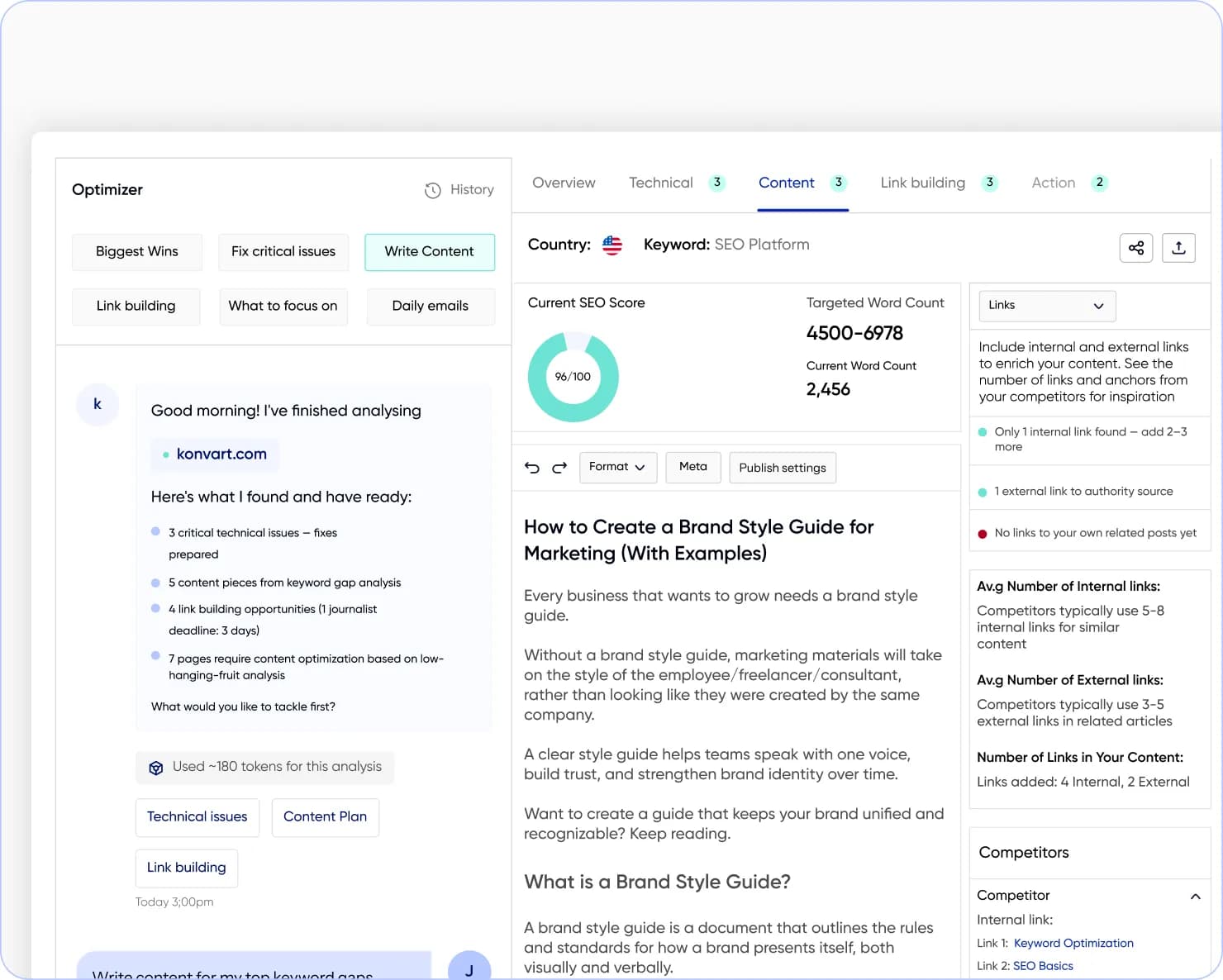Collapse the Competitor section chevron
Screen dimensions: 1223x980
pos(1195,896)
